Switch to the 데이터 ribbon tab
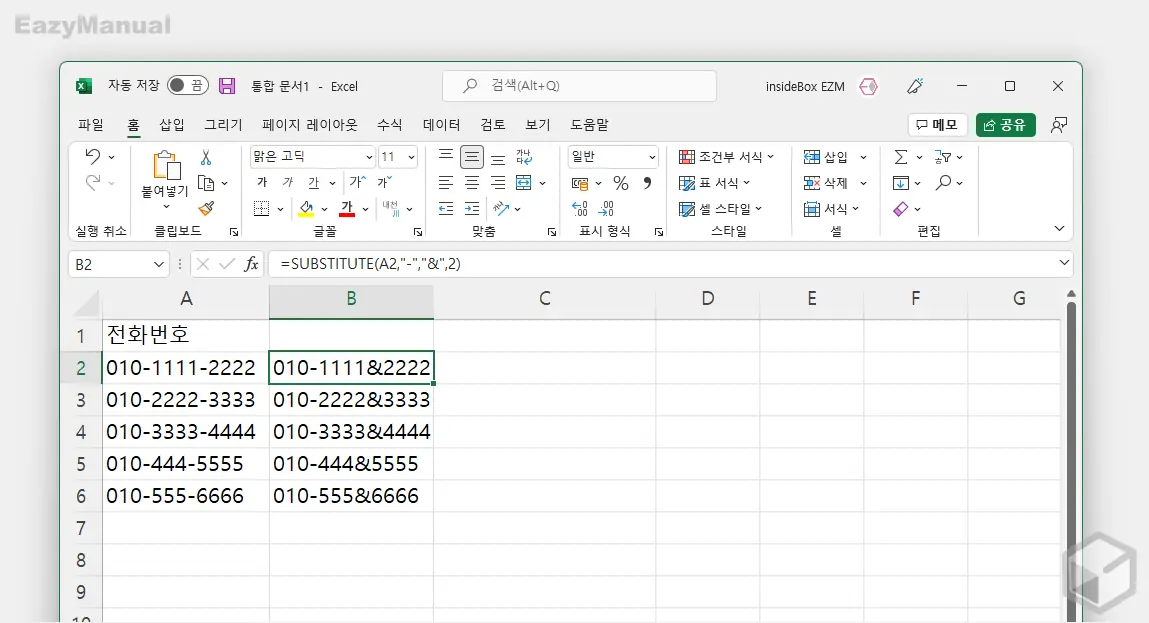The image size is (1149, 623). pyautogui.click(x=442, y=125)
